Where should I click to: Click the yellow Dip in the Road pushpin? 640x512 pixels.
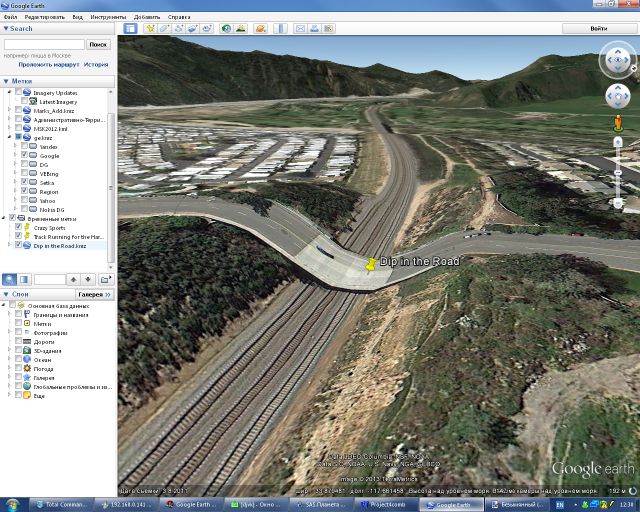(371, 264)
